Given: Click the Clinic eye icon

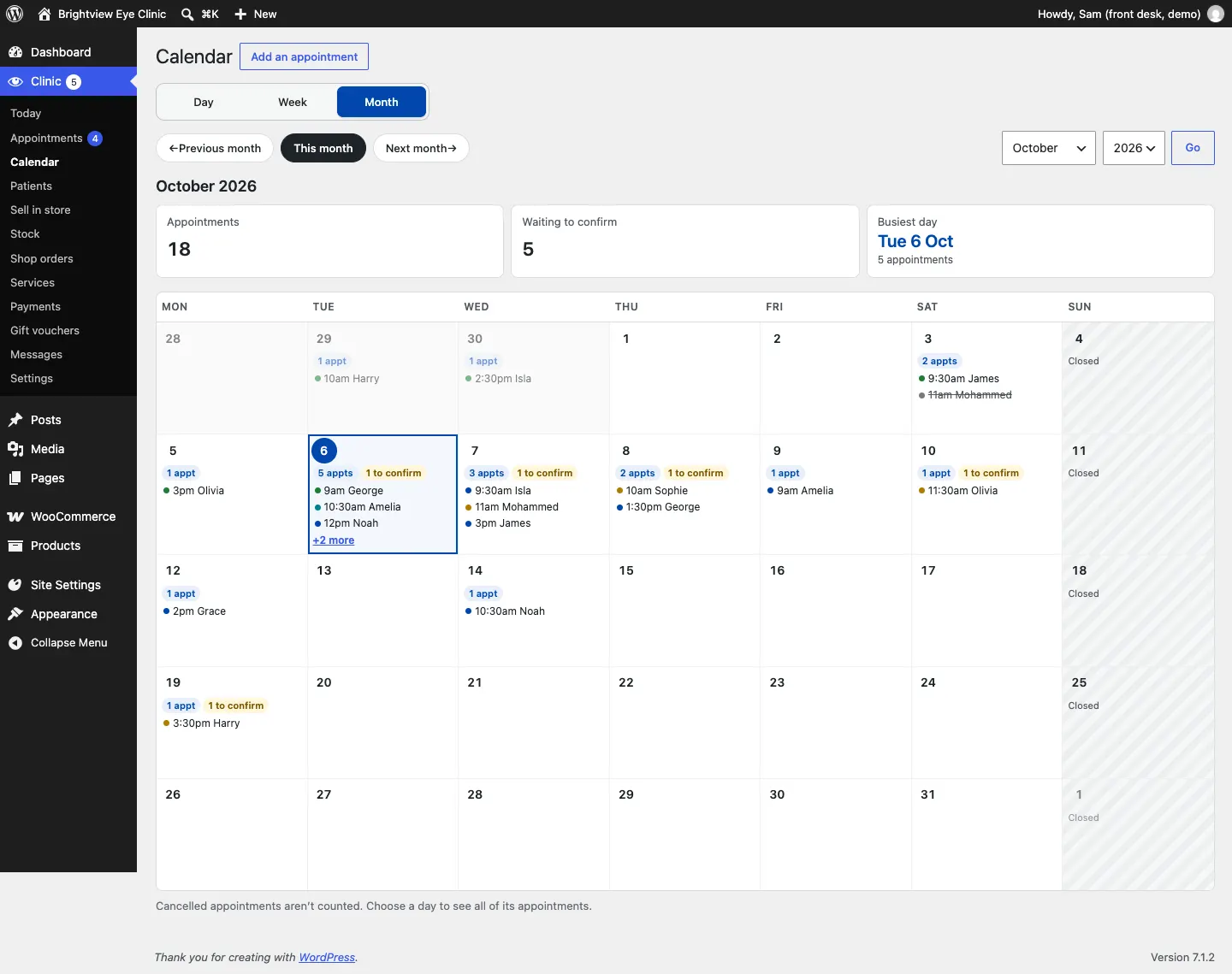Looking at the screenshot, I should [15, 81].
